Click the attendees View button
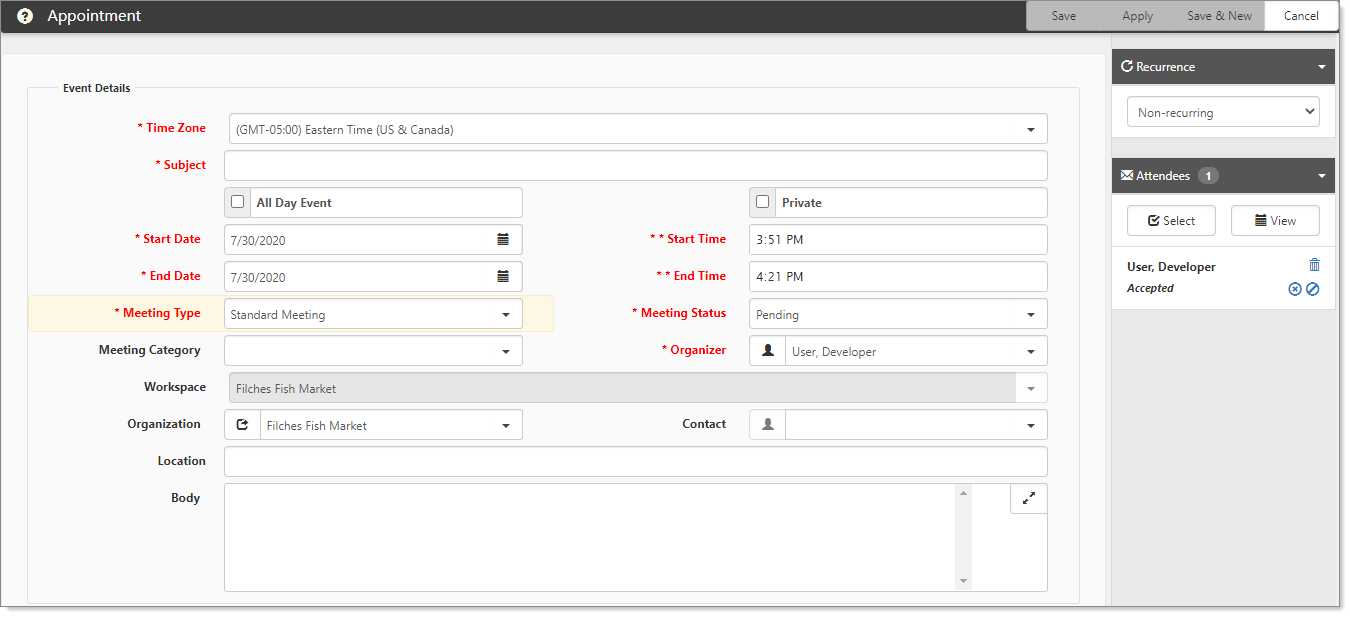1350x617 pixels. [x=1275, y=221]
